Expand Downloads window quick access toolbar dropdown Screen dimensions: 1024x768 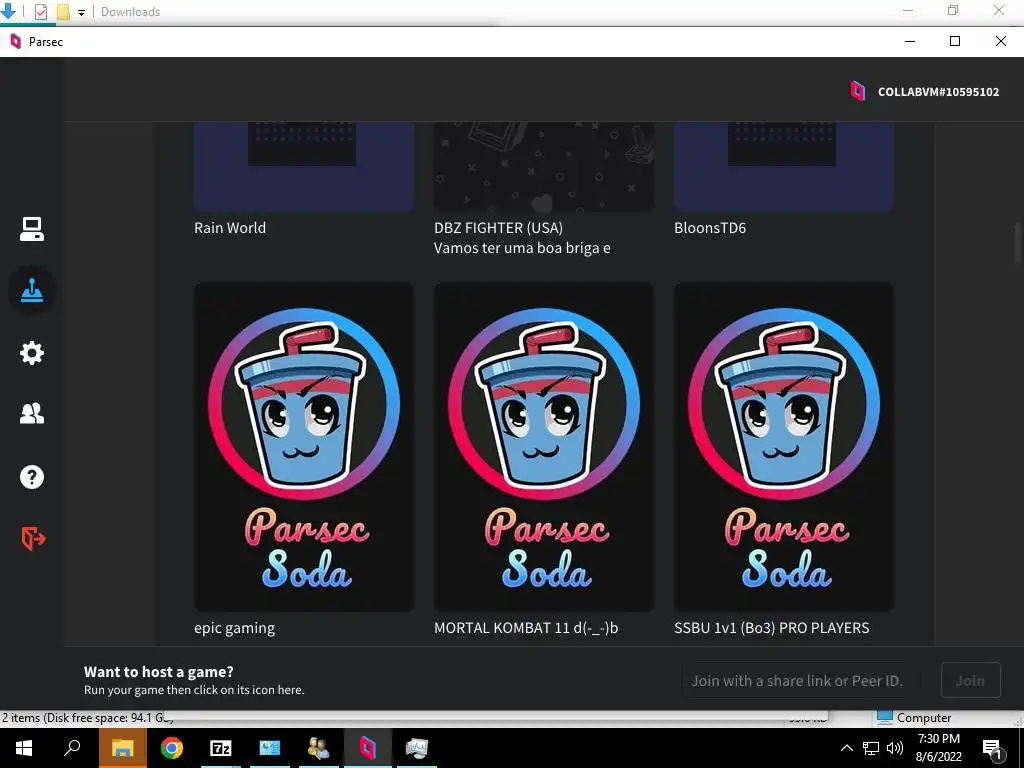click(82, 12)
